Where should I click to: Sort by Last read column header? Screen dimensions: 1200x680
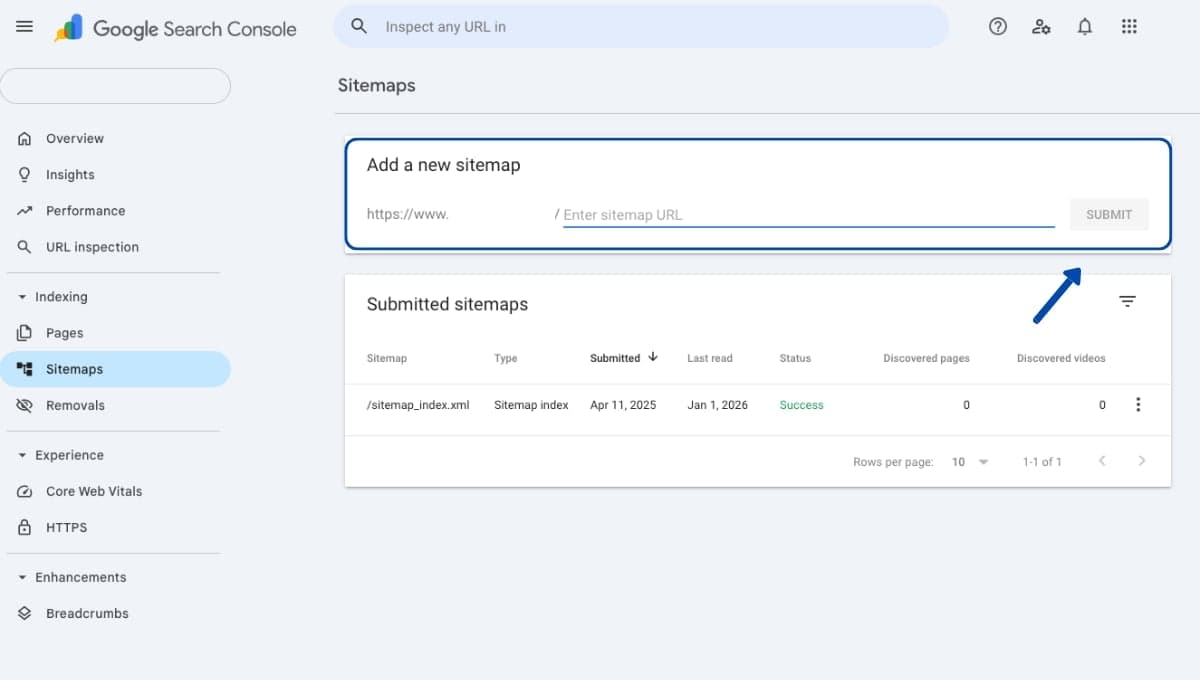click(710, 358)
